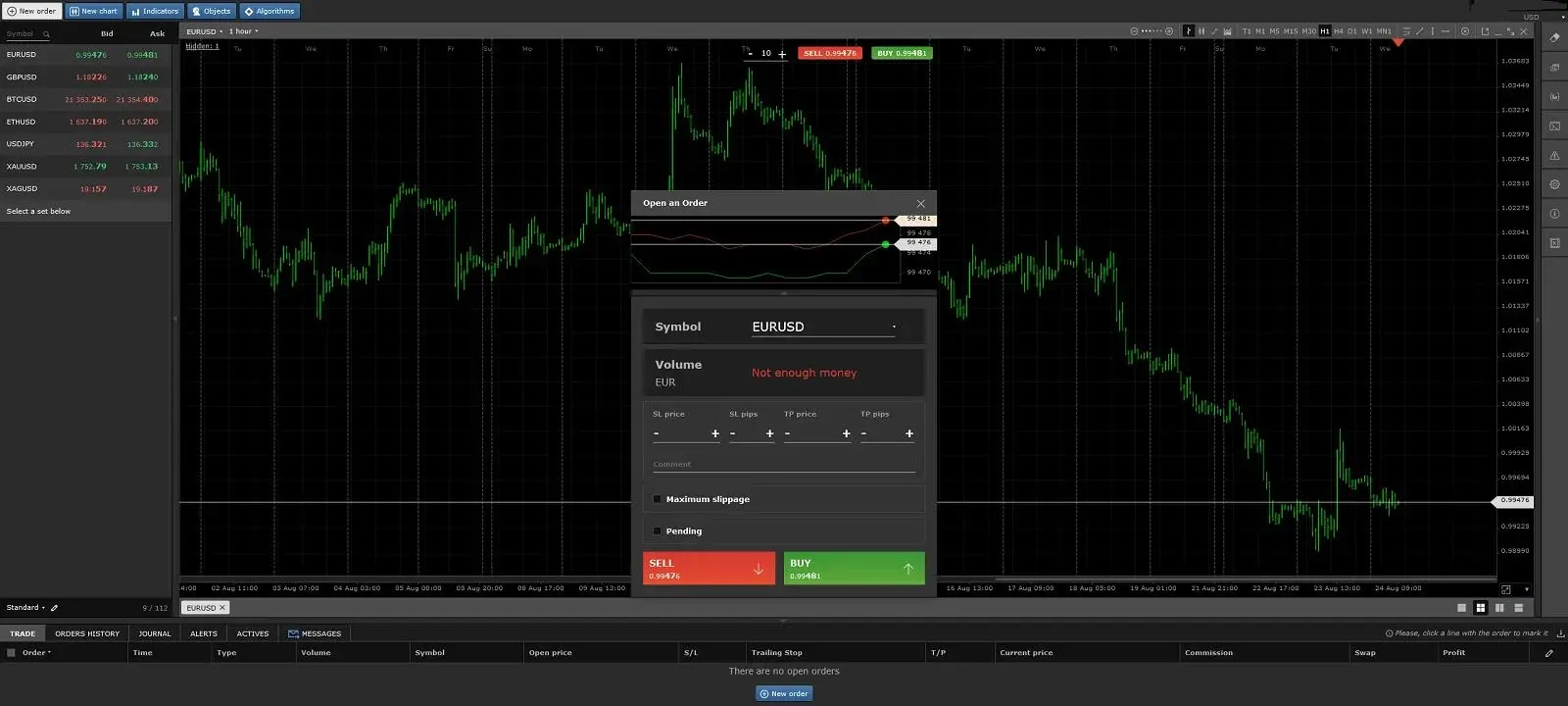Open the Standard symbol set dropdown
This screenshot has width=1568, height=706.
25,608
